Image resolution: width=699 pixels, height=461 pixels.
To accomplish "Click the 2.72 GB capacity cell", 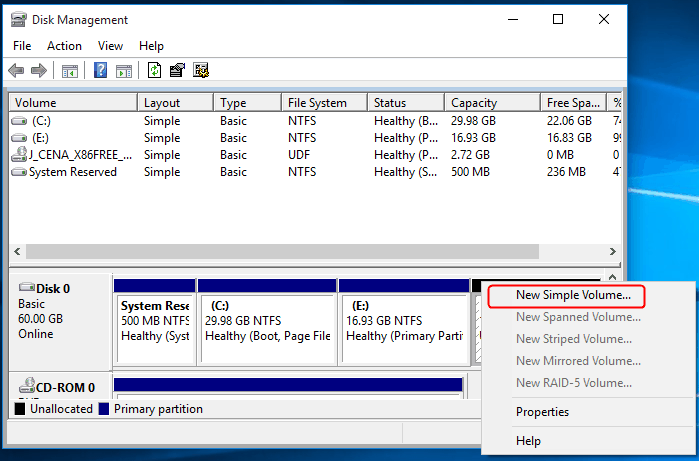I will click(470, 155).
